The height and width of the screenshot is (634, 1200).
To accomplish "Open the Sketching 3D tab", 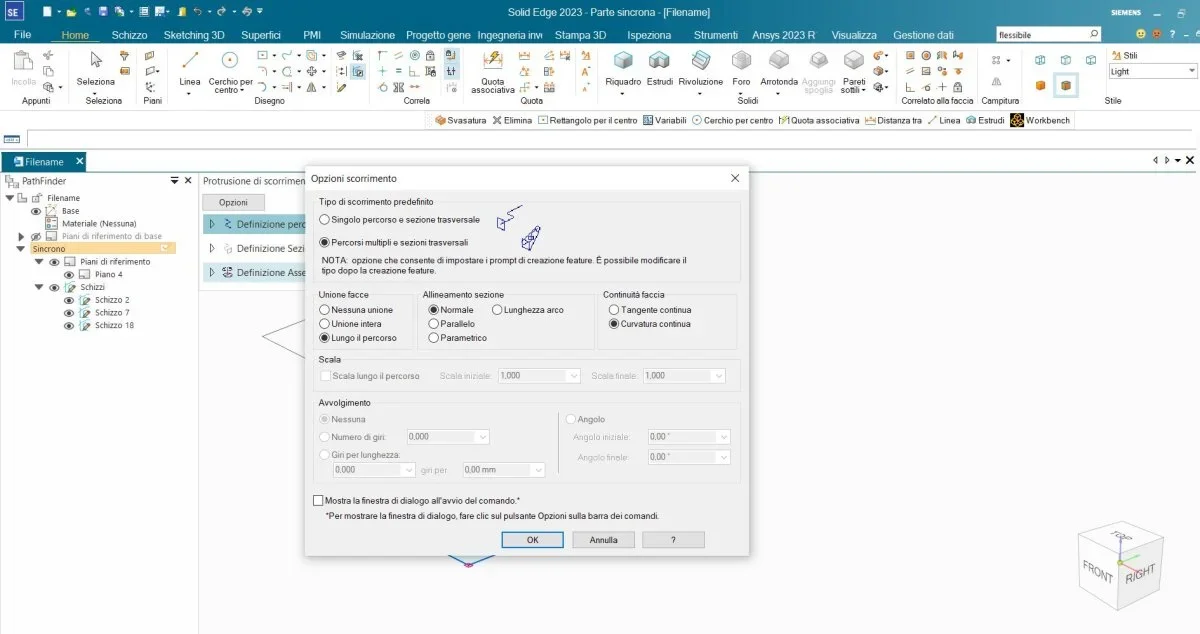I will pyautogui.click(x=194, y=34).
